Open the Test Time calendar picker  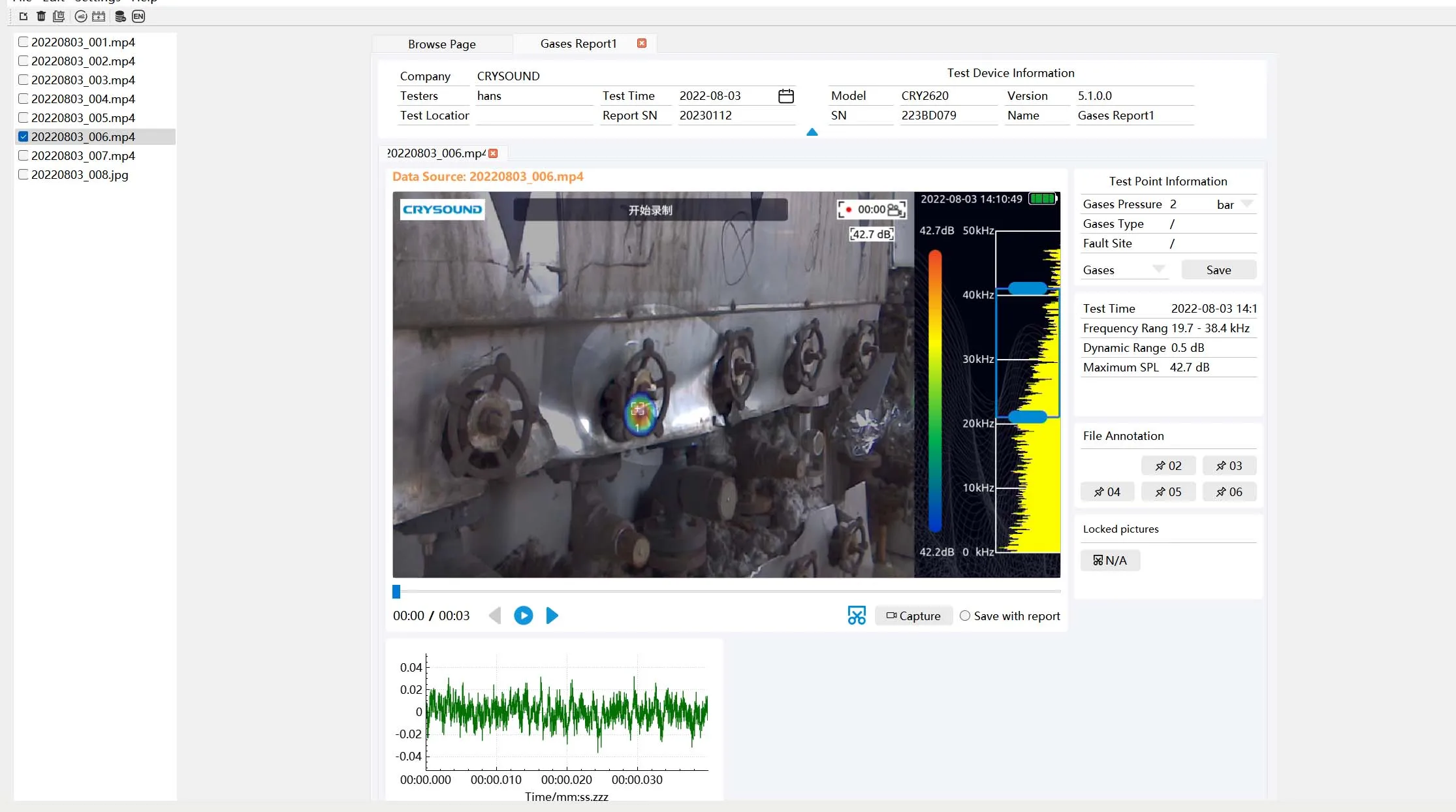[786, 96]
